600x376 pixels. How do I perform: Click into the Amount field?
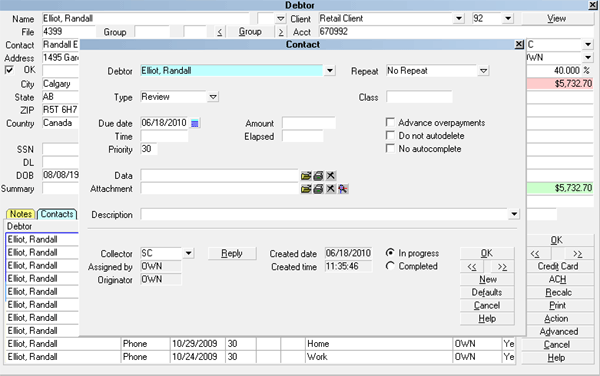tap(309, 123)
